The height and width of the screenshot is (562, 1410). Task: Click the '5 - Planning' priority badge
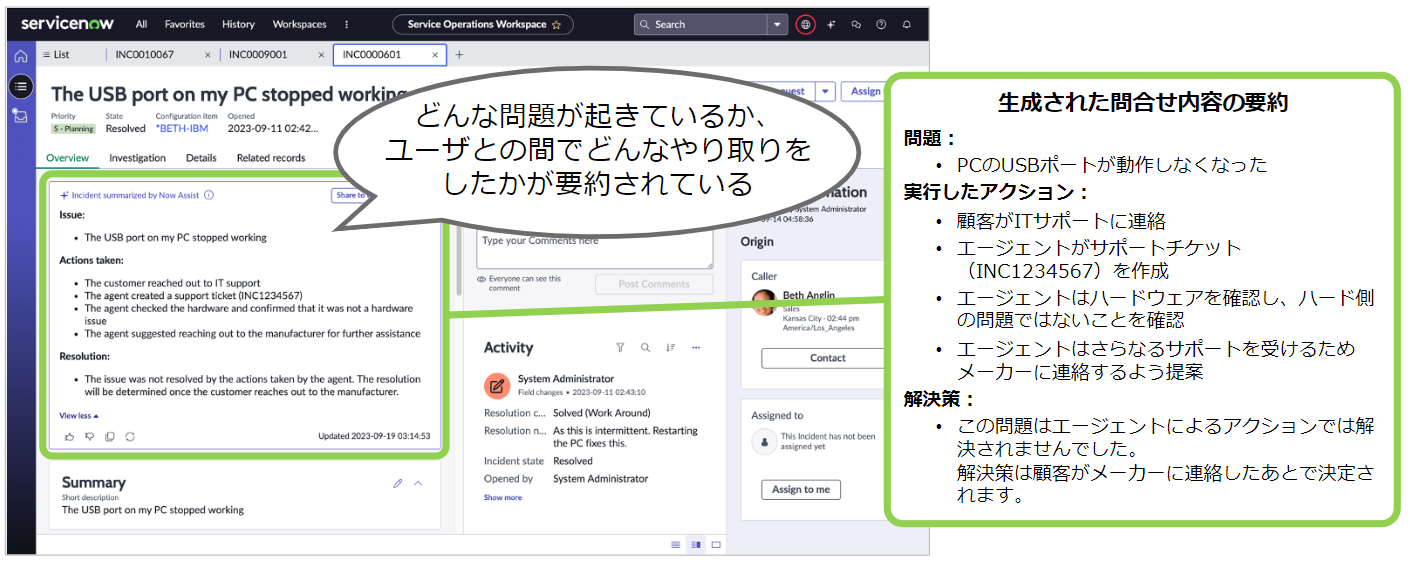[x=73, y=128]
